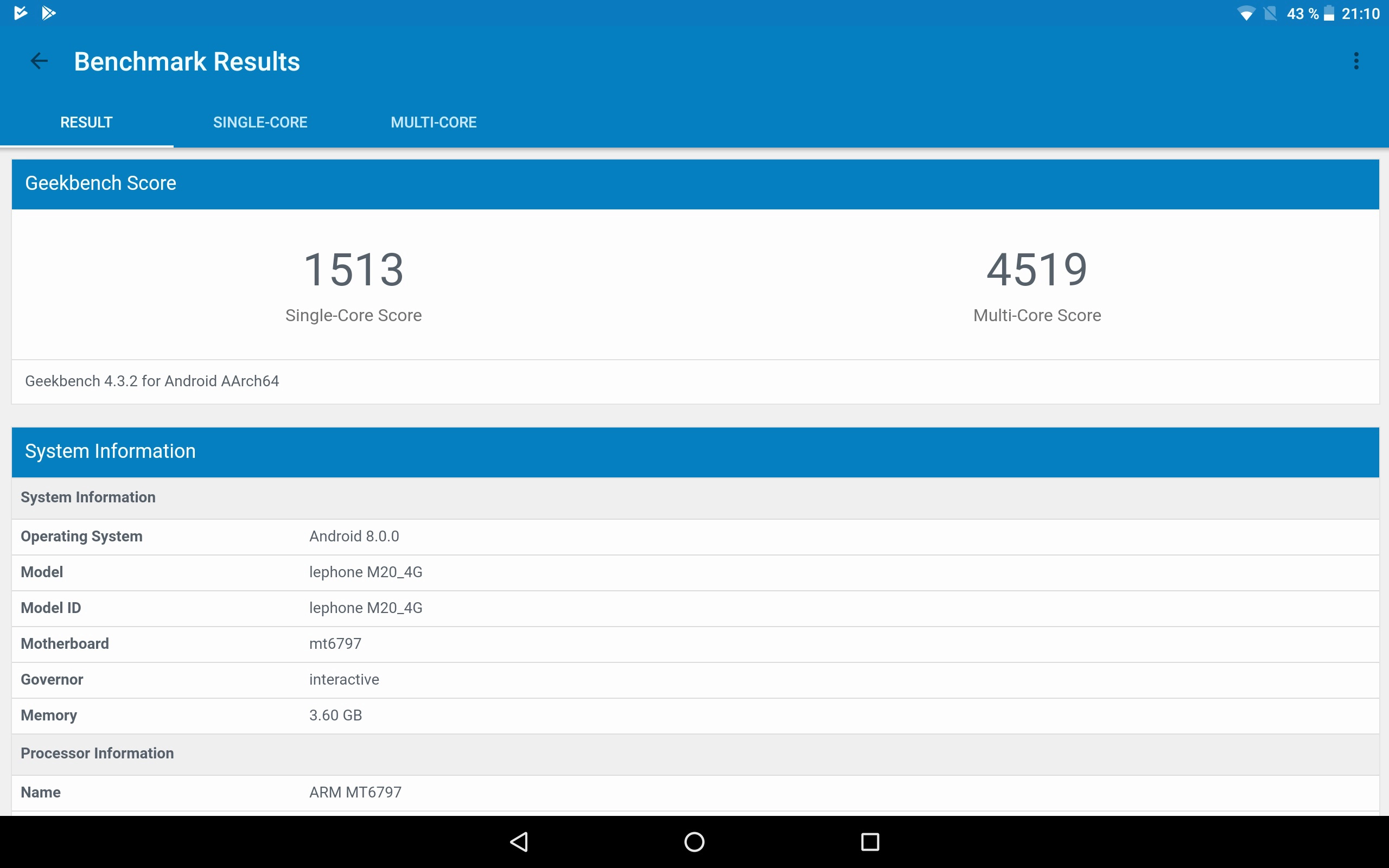The width and height of the screenshot is (1389, 868).
Task: Tap the Motherboard row label
Action: point(65,643)
